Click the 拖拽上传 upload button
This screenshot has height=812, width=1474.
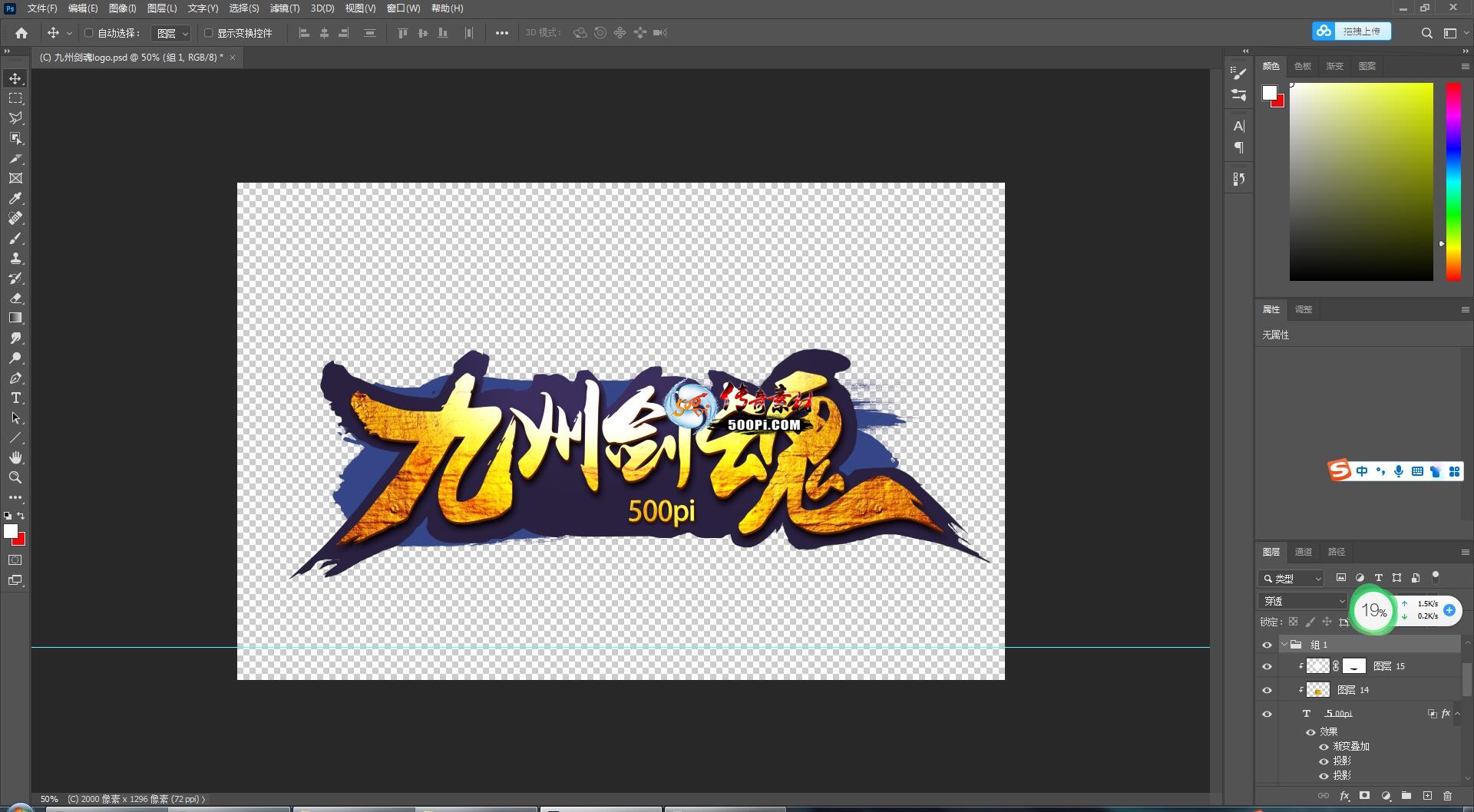pos(1351,31)
